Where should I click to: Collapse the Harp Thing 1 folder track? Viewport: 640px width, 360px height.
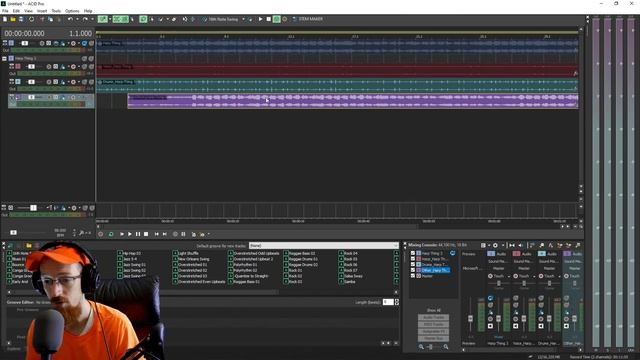(x=4, y=58)
